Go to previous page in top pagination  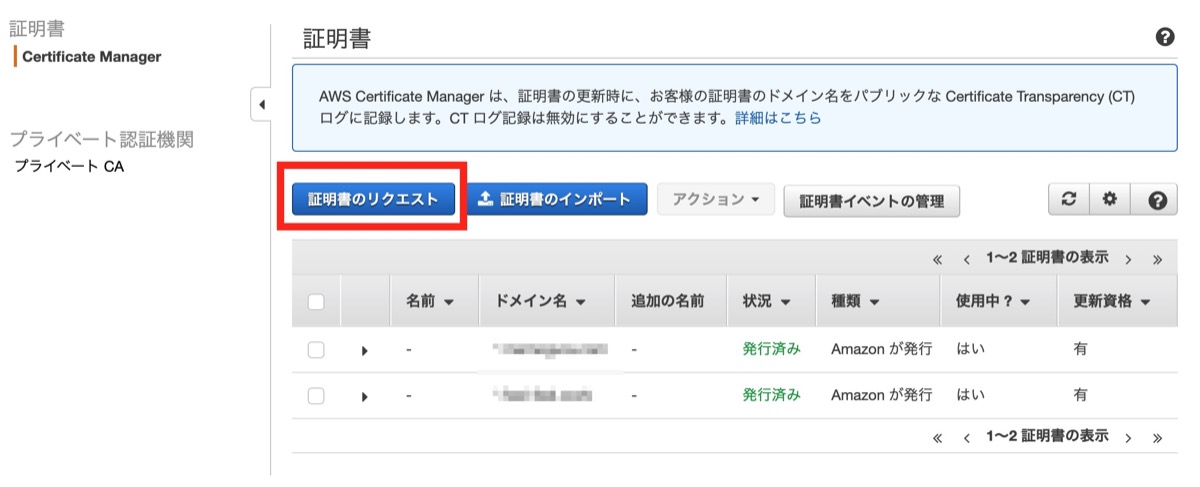coord(967,260)
